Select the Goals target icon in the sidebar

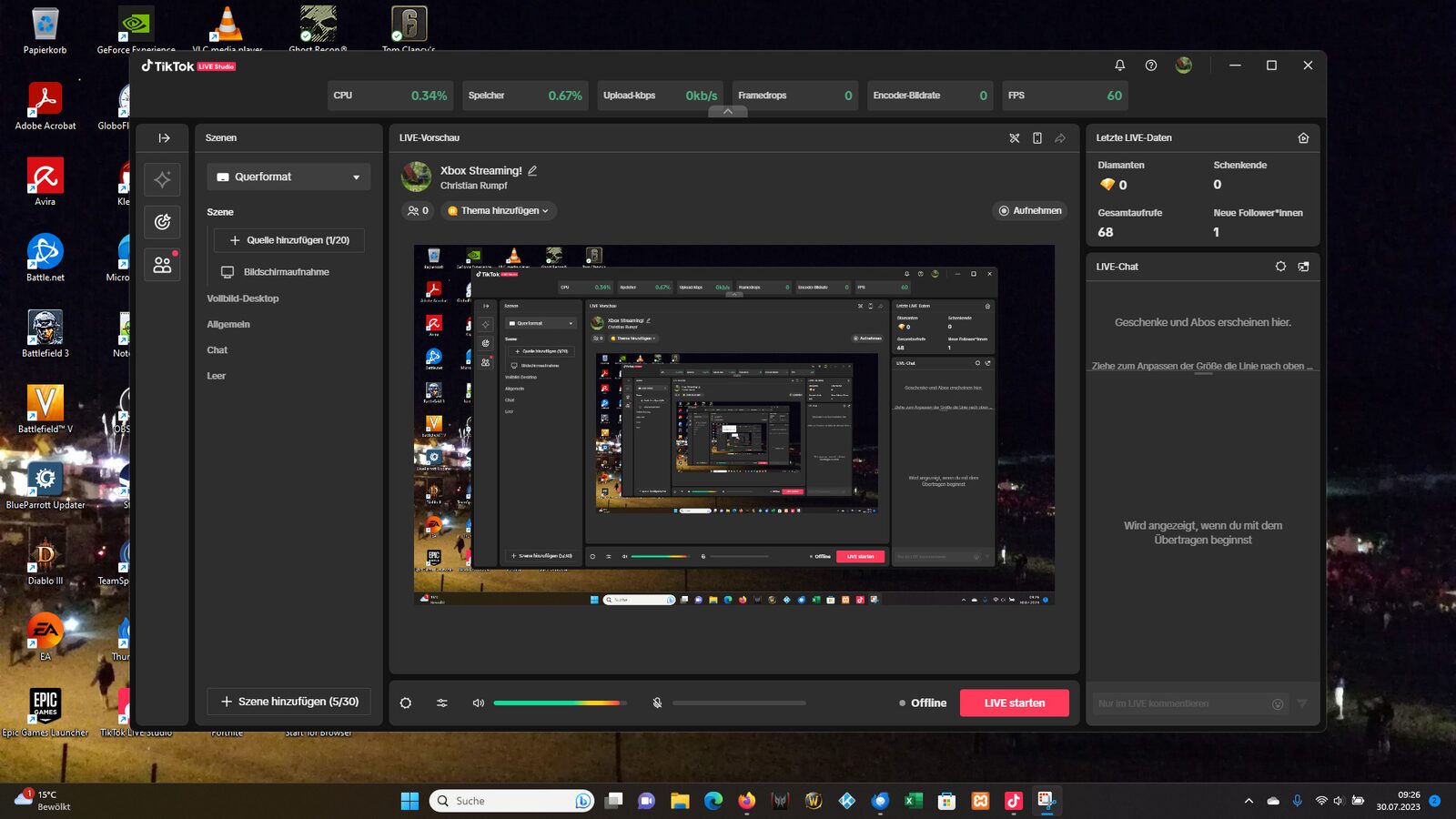tap(162, 221)
